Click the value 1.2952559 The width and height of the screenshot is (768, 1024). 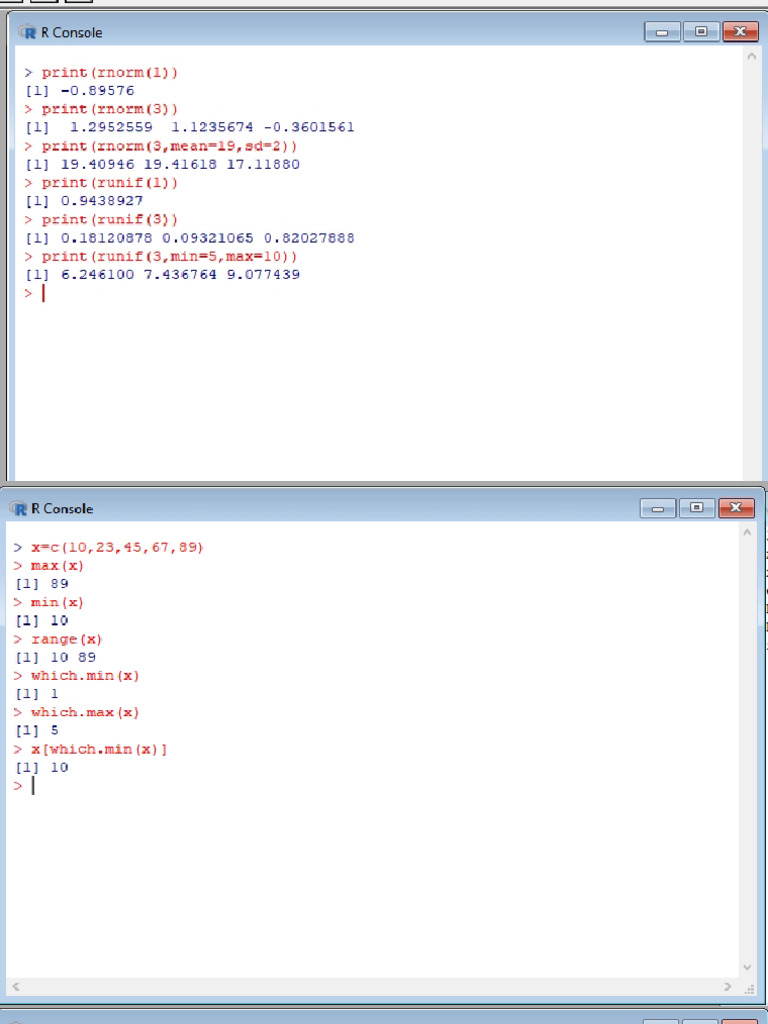[111, 127]
